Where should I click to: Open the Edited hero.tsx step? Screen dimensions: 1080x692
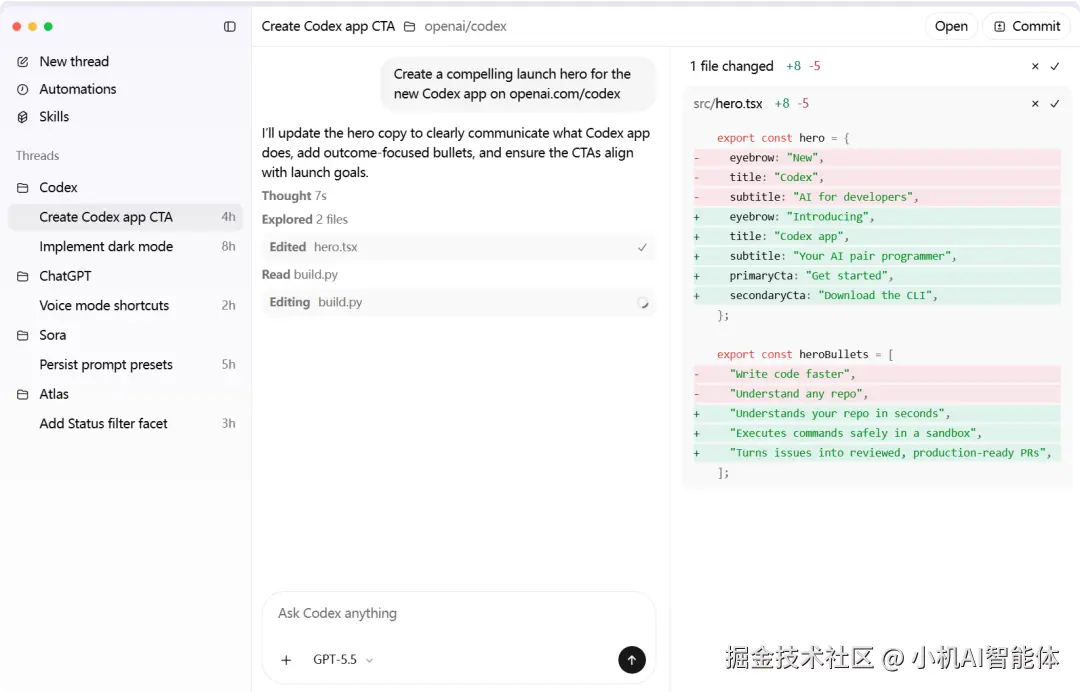coord(458,247)
